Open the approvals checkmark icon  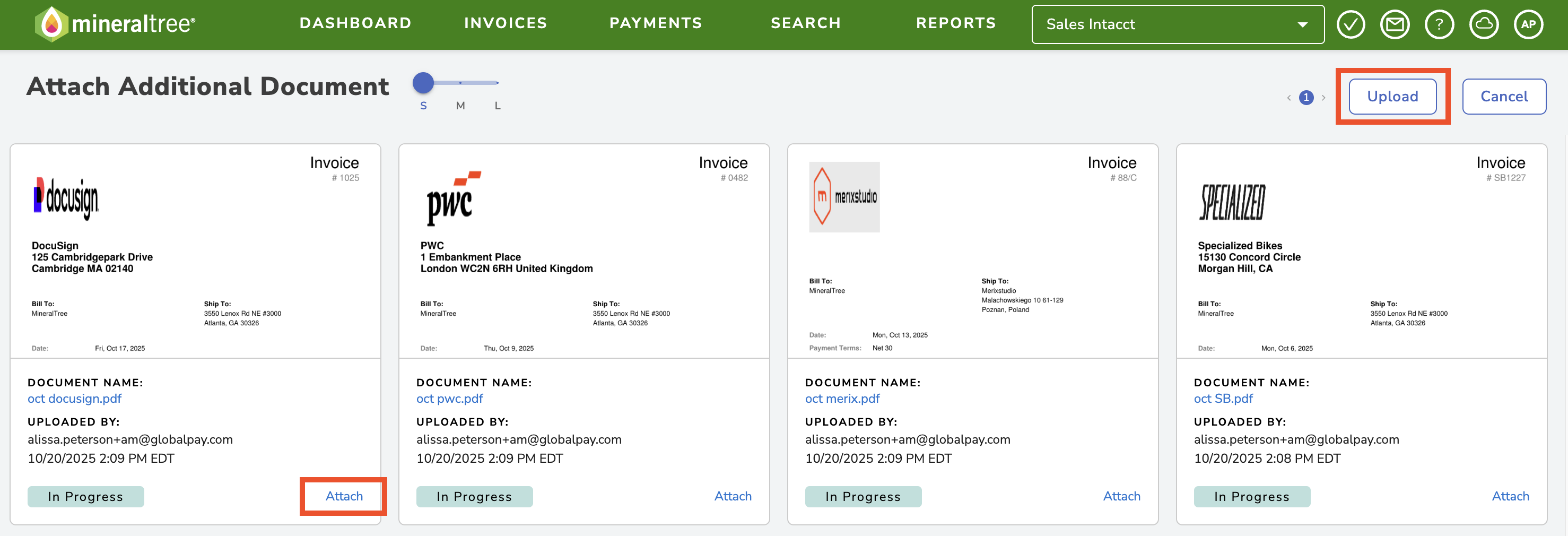click(1351, 24)
